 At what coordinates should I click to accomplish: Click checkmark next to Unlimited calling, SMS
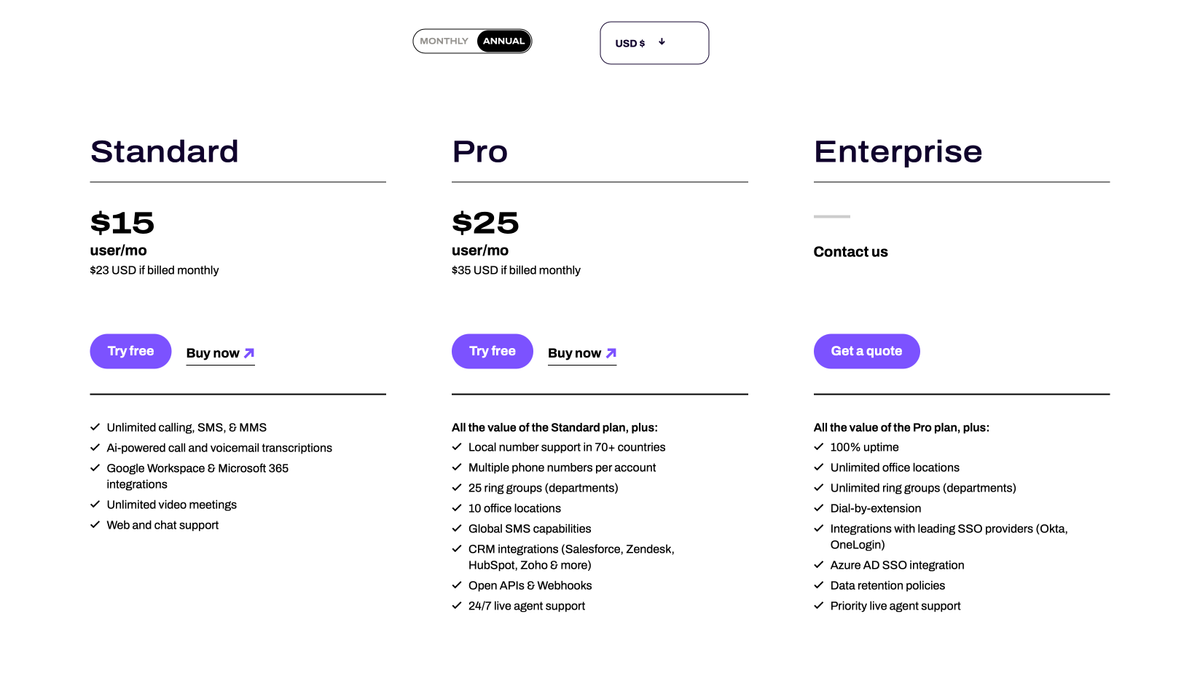tap(95, 427)
